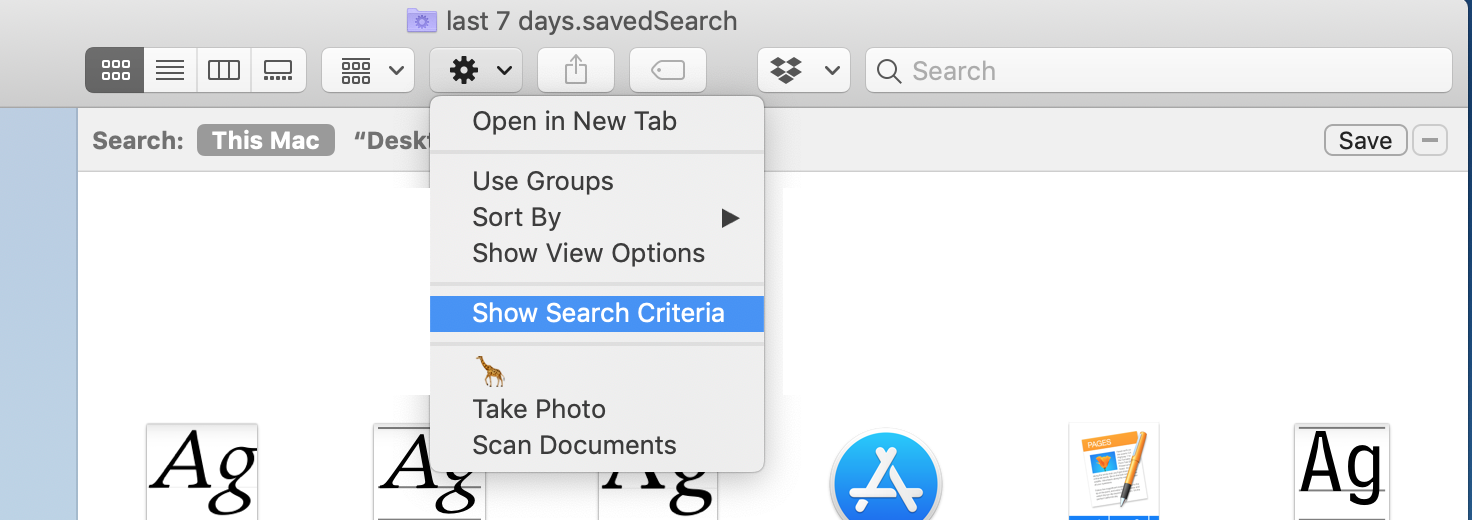Select Show Search Criteria

[597, 313]
